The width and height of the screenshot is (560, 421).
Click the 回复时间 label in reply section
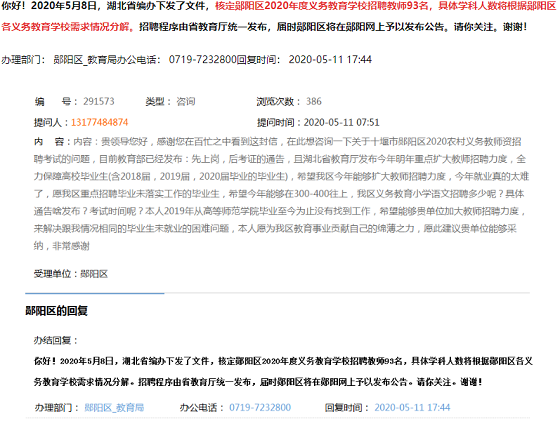pyautogui.click(x=347, y=407)
